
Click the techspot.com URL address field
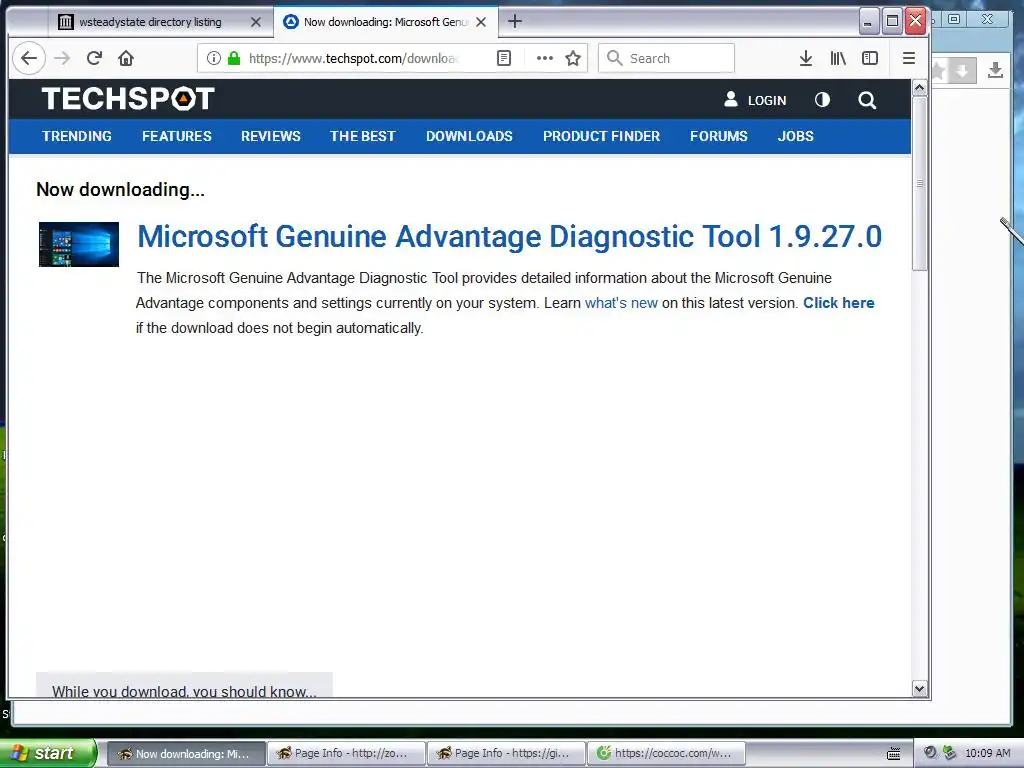(x=353, y=58)
